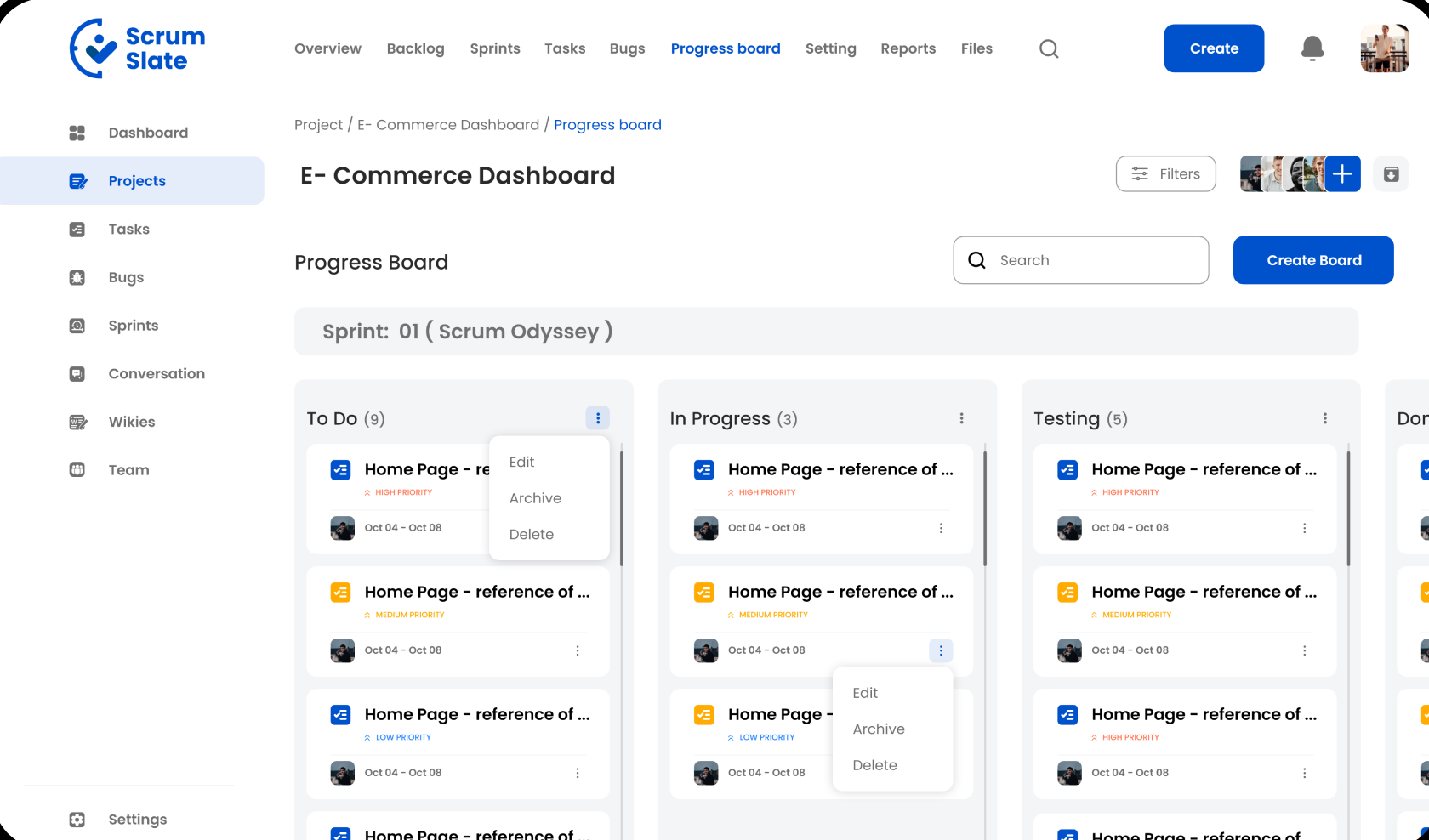Click the plus icon to add member

click(x=1342, y=174)
